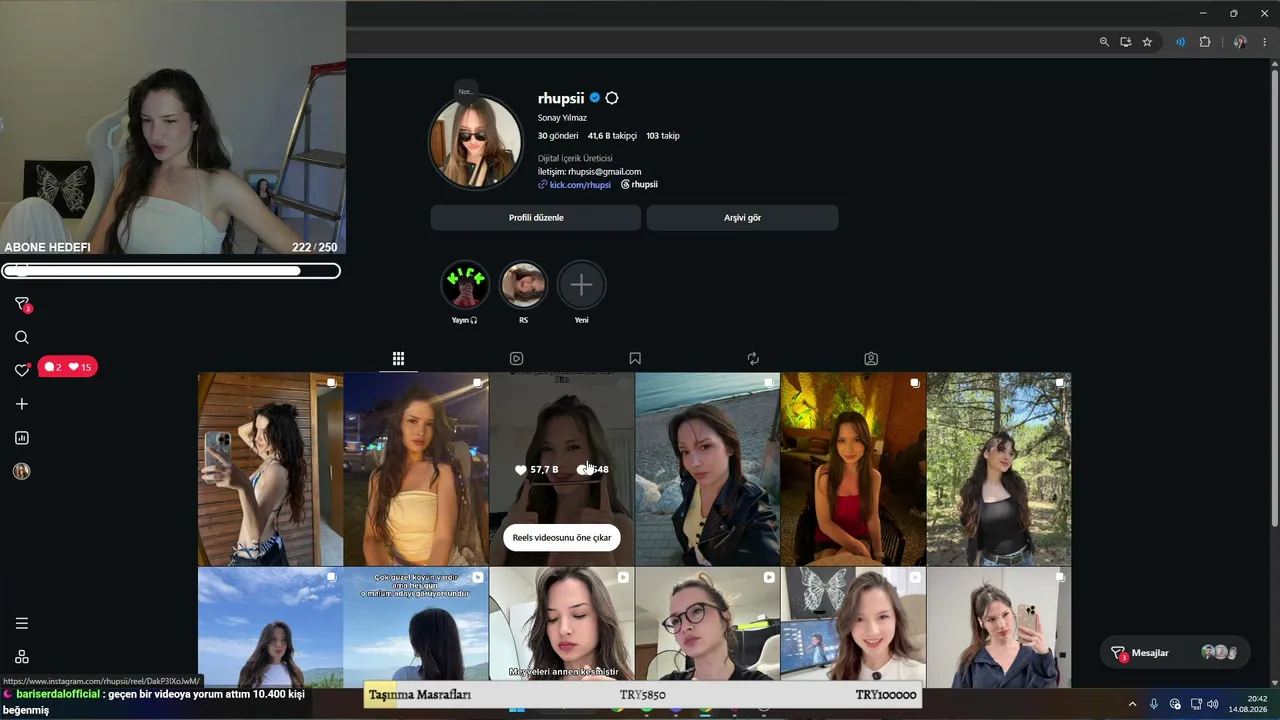
Task: Open the Instagram search magnifier icon
Action: point(22,338)
